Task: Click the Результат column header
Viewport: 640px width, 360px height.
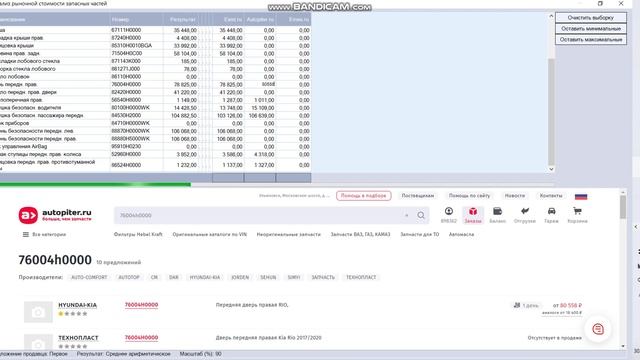Action: (181, 19)
